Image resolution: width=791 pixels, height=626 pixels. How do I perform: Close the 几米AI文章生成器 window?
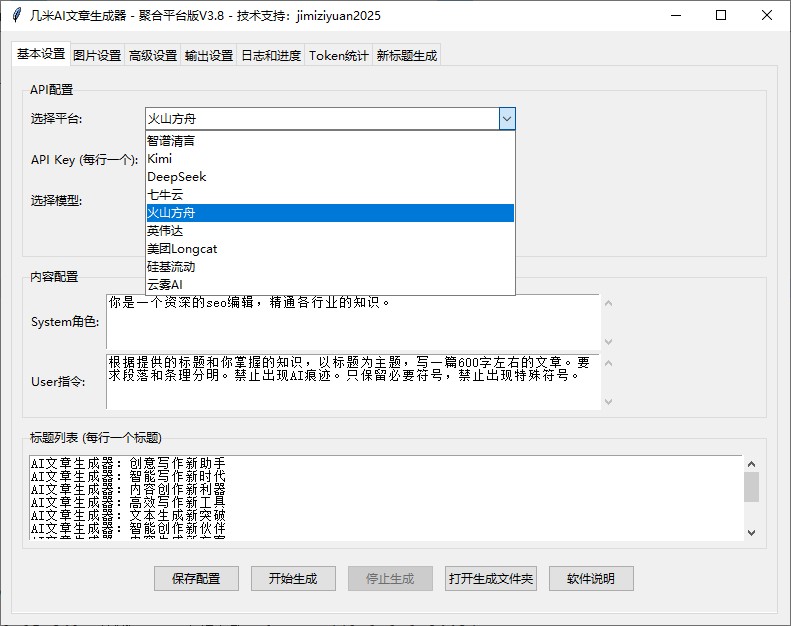(x=767, y=15)
